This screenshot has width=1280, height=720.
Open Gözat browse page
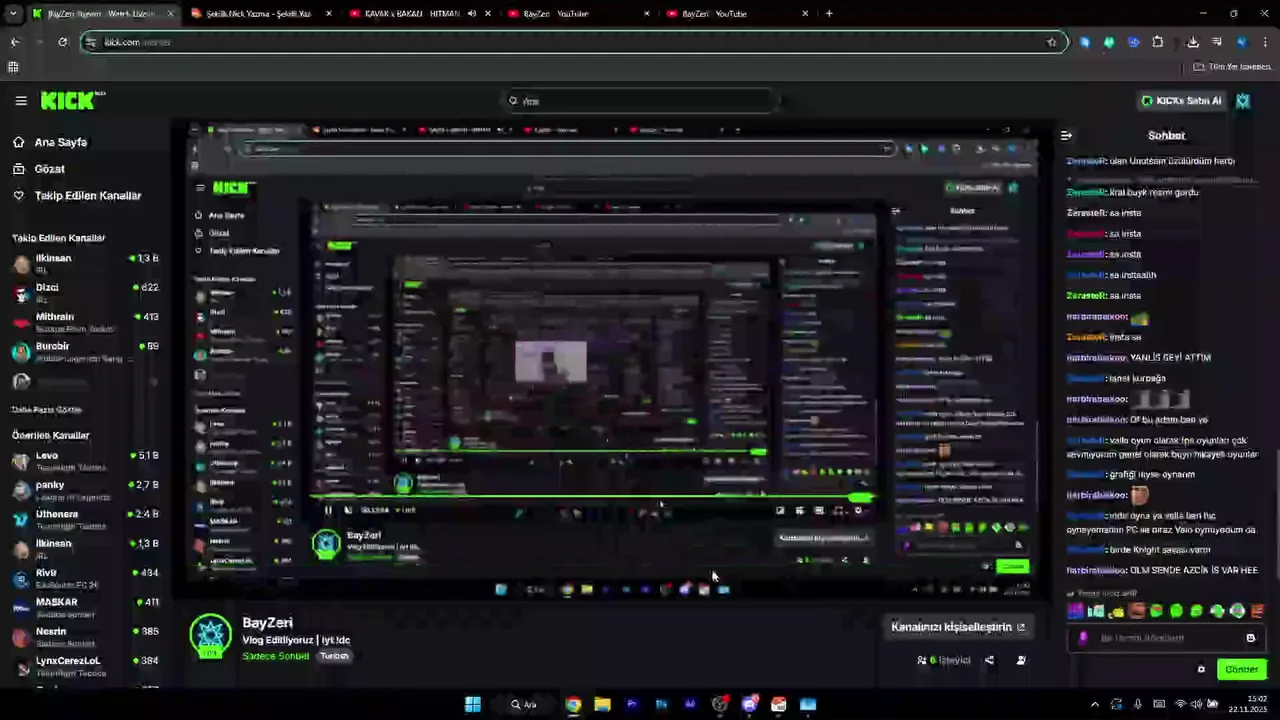coord(49,169)
